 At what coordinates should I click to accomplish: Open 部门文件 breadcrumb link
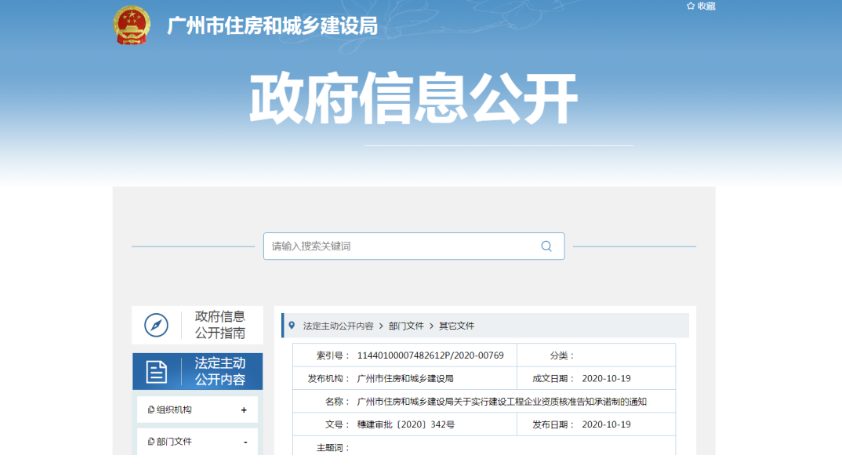point(406,326)
